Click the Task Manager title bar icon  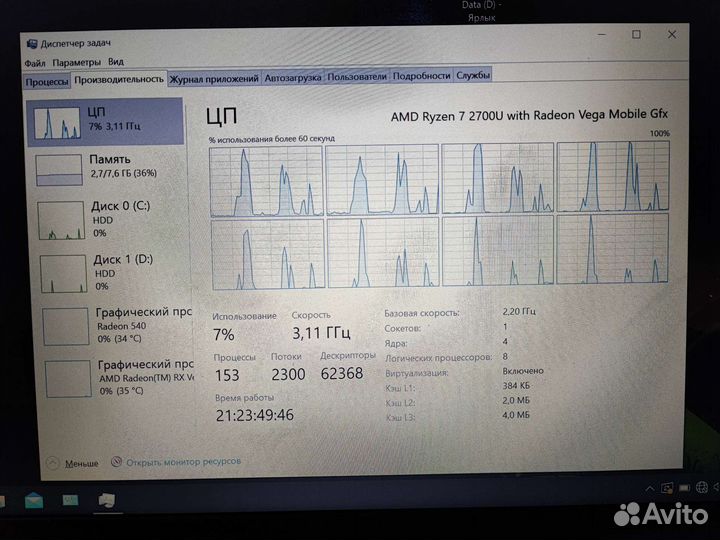(x=32, y=44)
